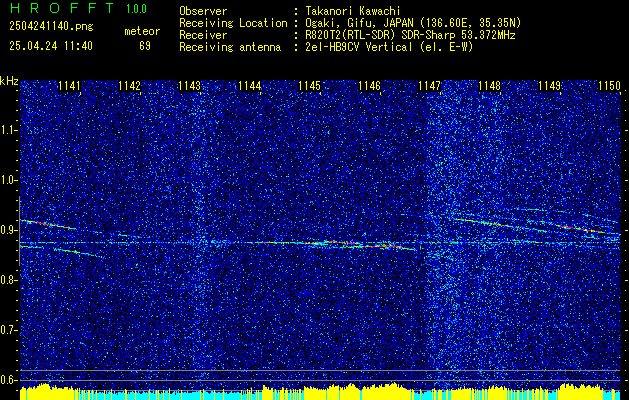The height and width of the screenshot is (400, 629).
Task: Click the Observer field label
Action: coord(203,11)
